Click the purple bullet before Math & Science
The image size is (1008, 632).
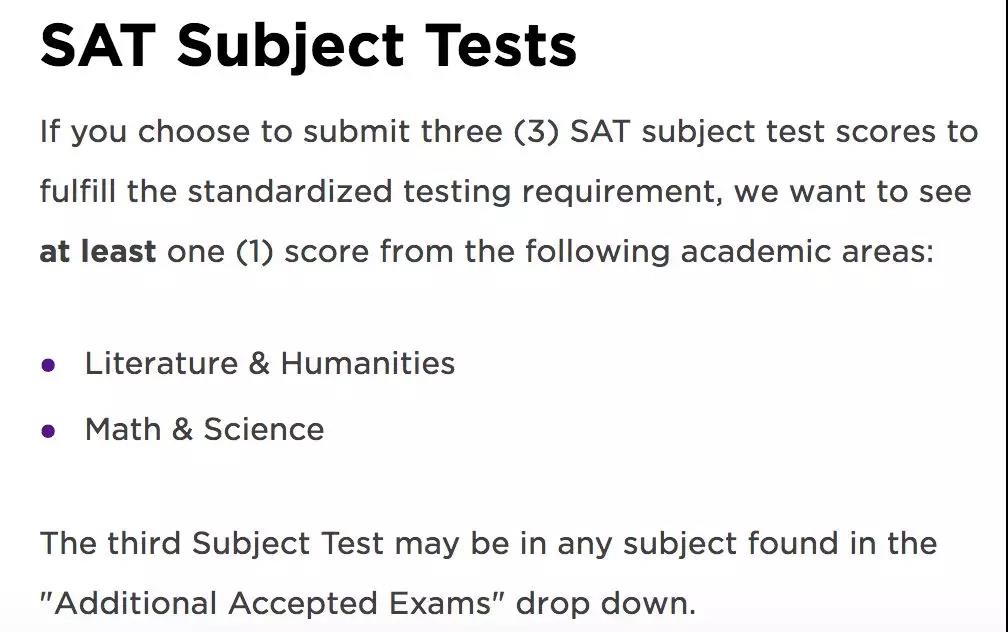point(48,431)
